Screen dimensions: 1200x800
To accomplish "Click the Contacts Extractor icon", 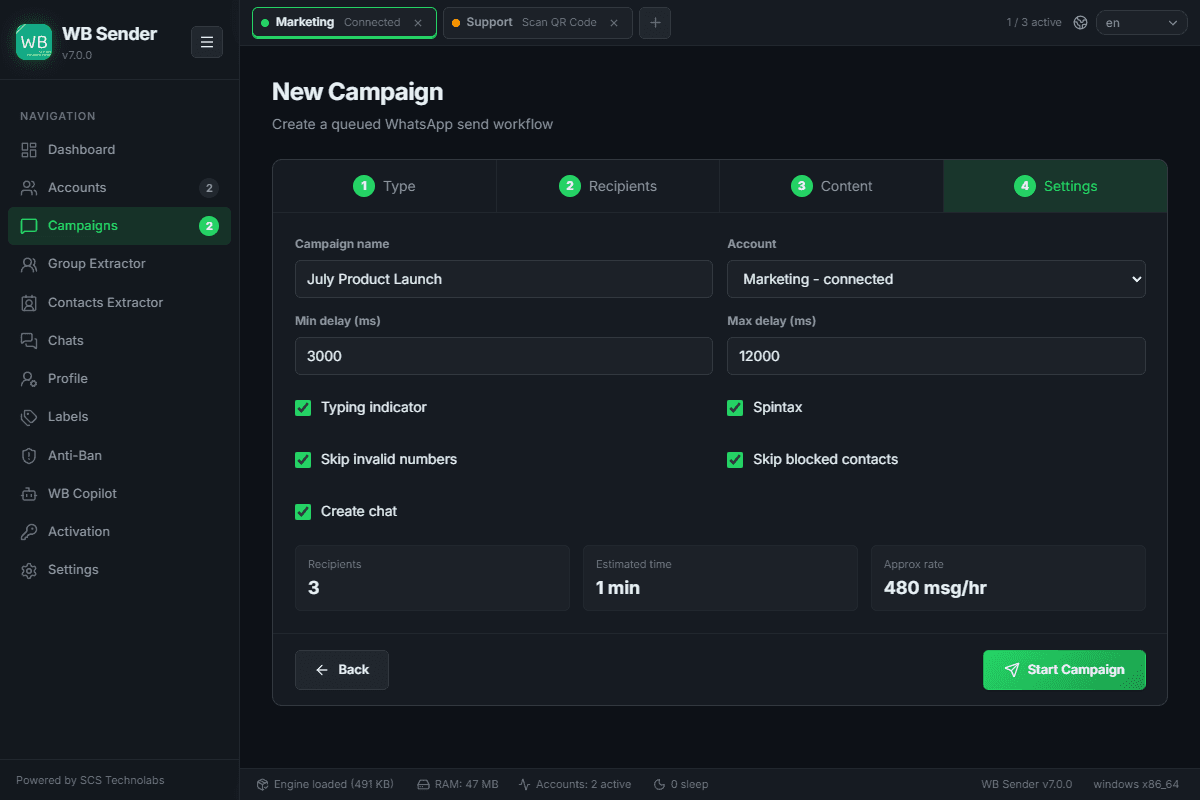I will (x=29, y=303).
